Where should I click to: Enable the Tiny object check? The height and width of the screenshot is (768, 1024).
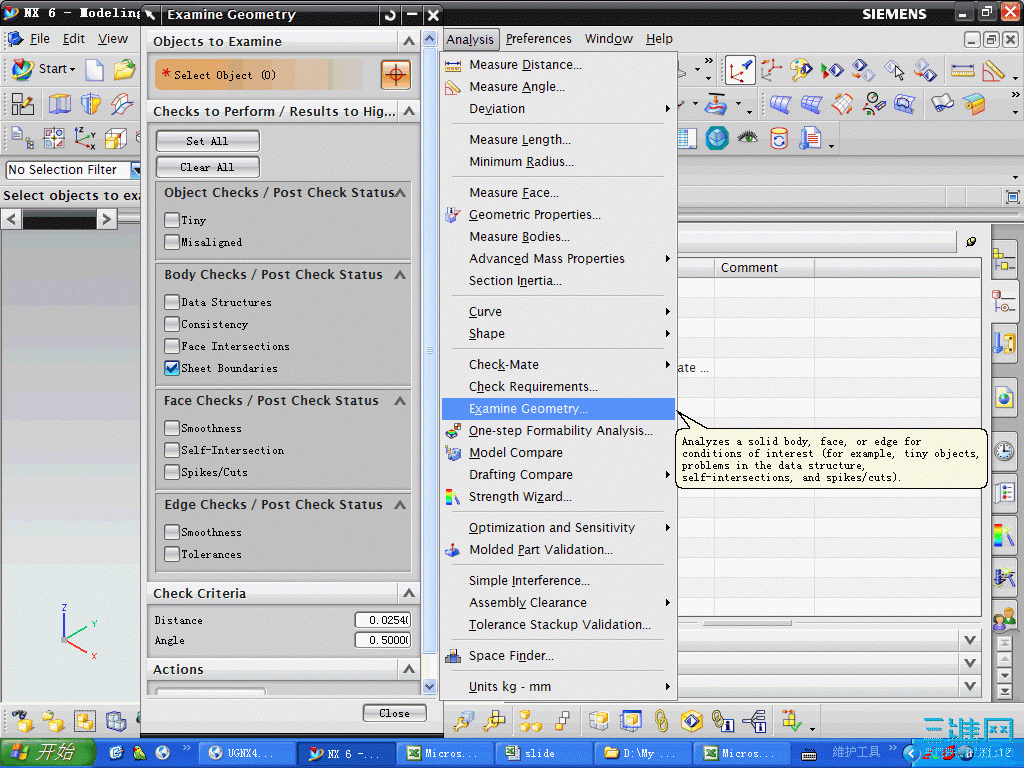coord(172,220)
